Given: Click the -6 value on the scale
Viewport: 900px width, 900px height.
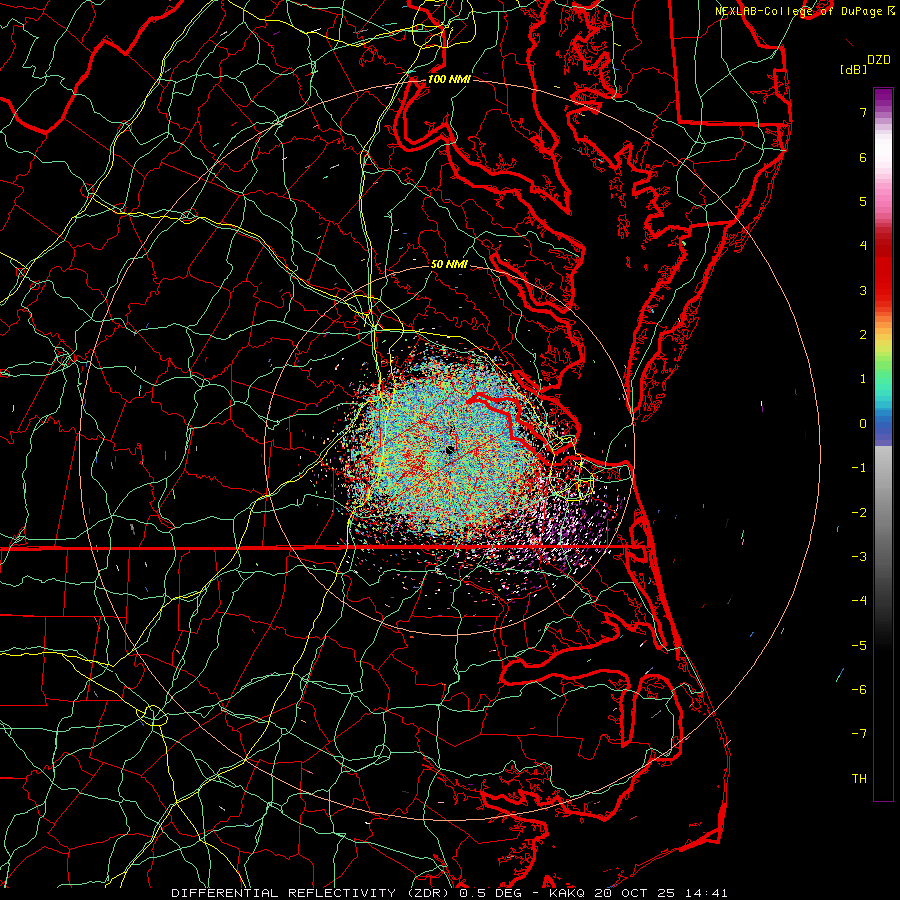Looking at the screenshot, I should coord(859,690).
